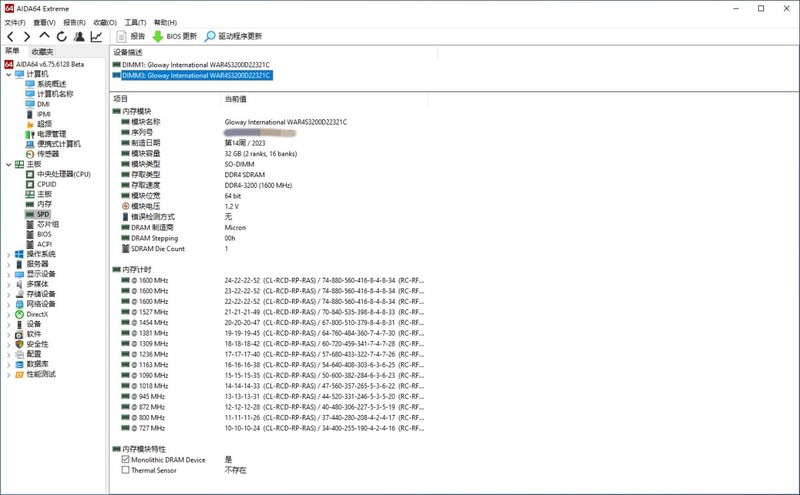Select DIMM1 Gloway International device row

(191, 65)
